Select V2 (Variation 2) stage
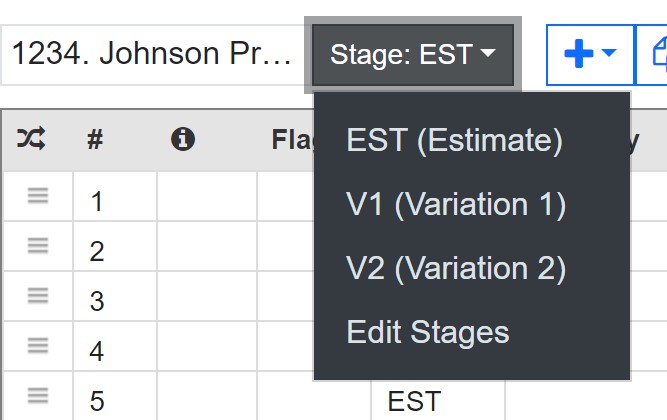 (x=456, y=268)
